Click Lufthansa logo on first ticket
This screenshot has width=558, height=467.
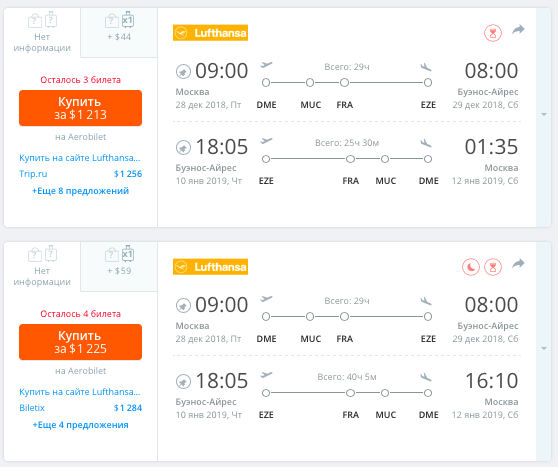tap(210, 33)
